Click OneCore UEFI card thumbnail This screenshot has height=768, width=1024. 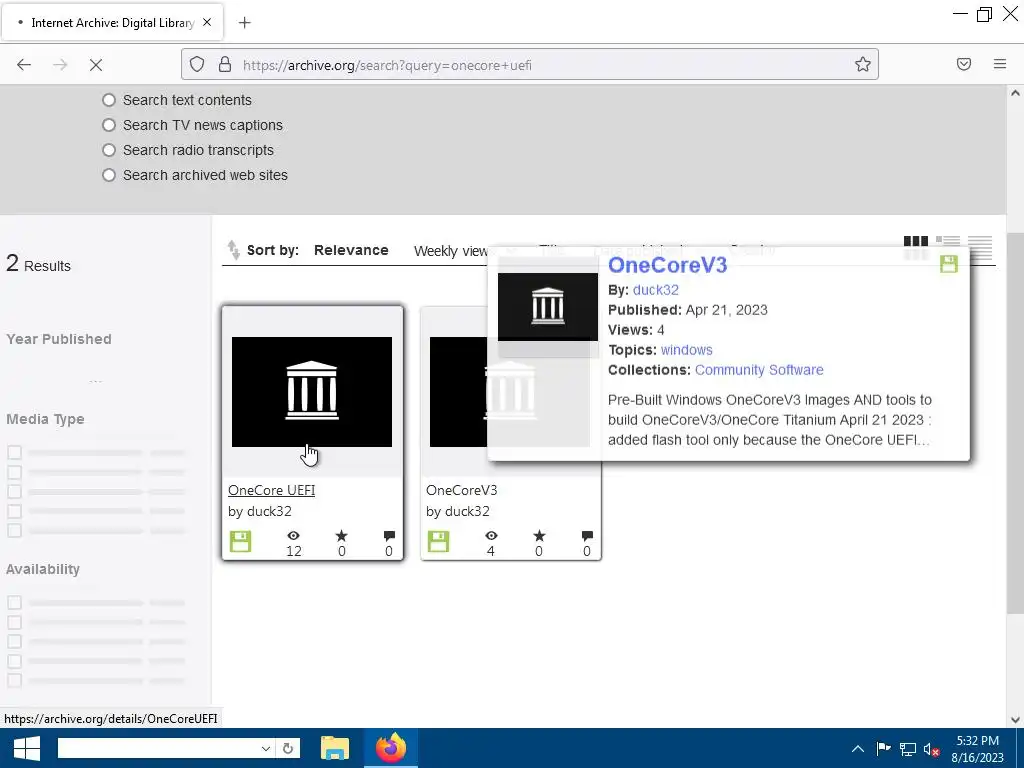click(312, 392)
